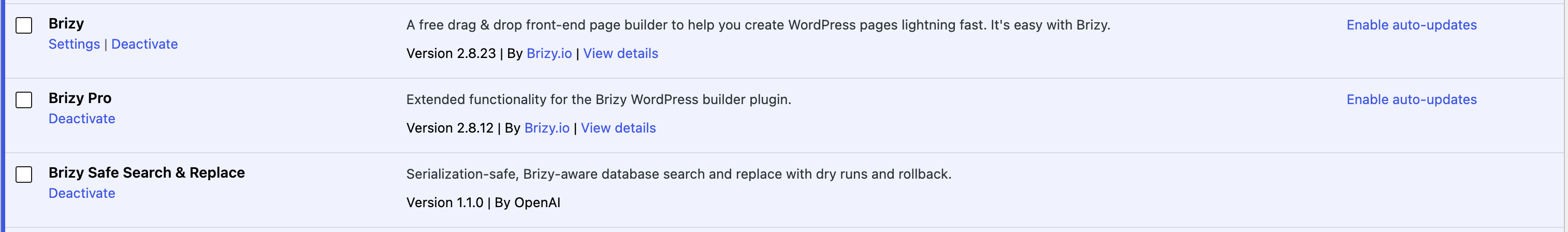Image resolution: width=1568 pixels, height=232 pixels.
Task: Tick the checkbox for the Brizy plugin
Action: coord(24,25)
